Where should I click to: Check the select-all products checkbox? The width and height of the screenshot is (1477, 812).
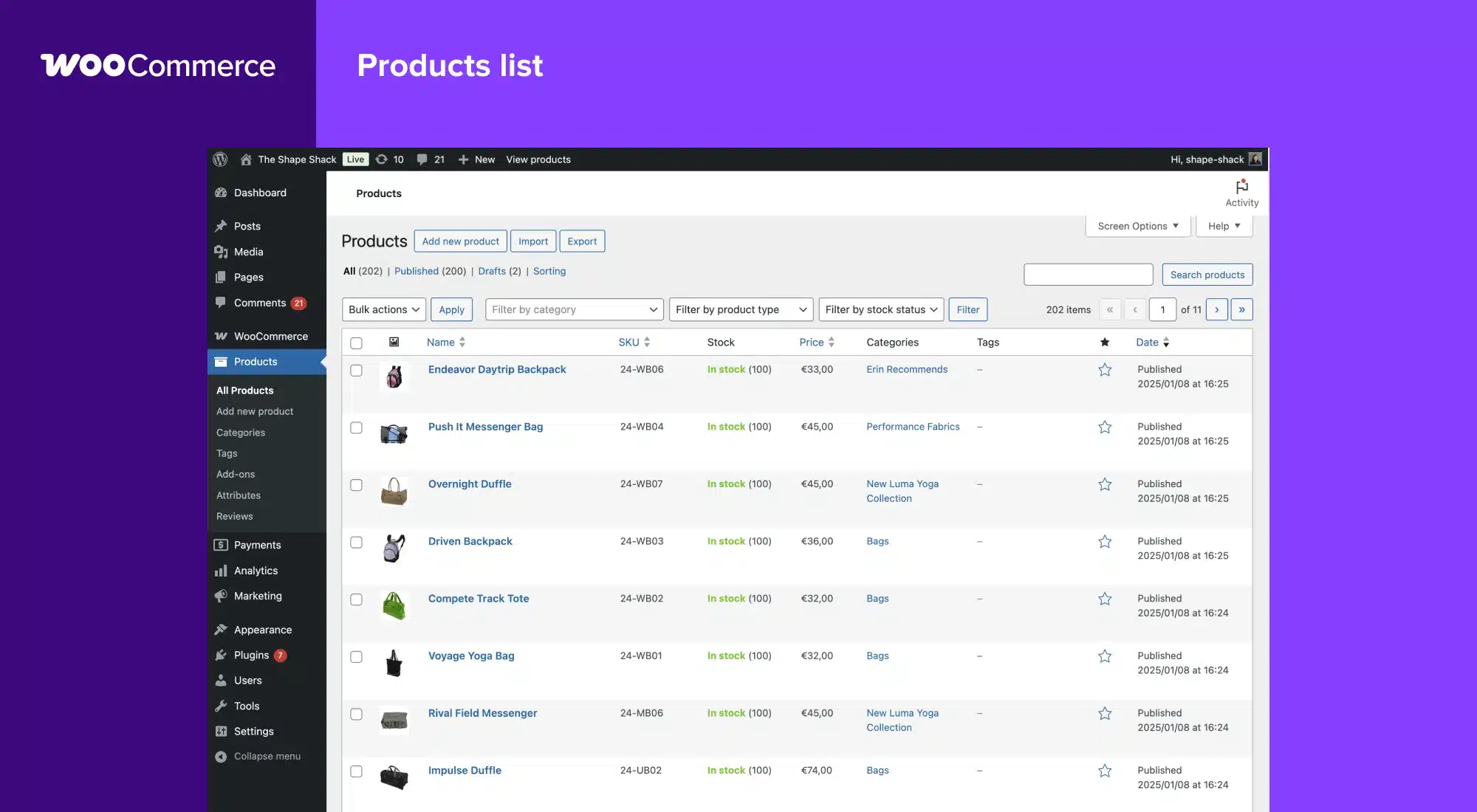[x=357, y=343]
